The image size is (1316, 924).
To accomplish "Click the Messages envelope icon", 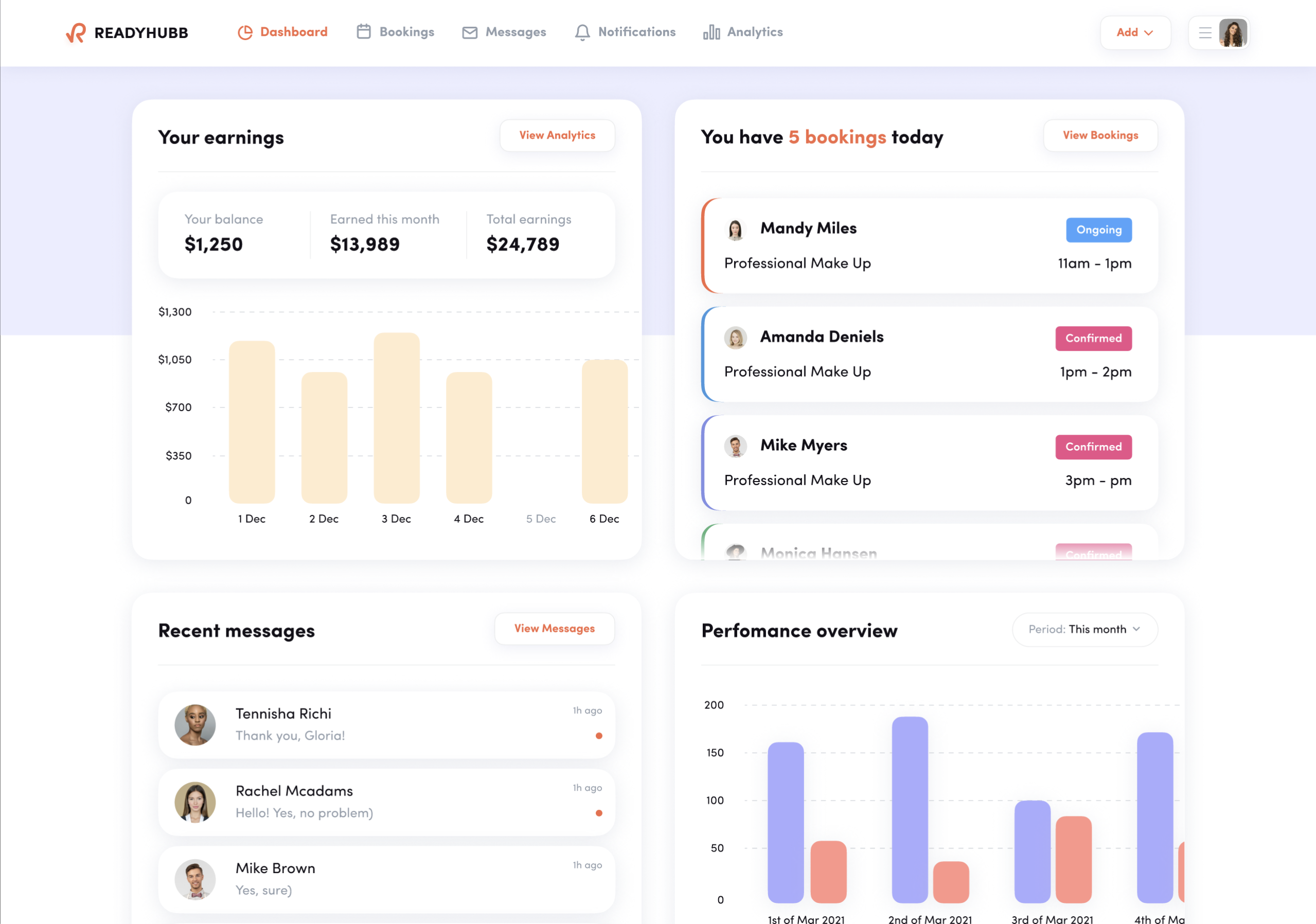I will click(x=469, y=32).
